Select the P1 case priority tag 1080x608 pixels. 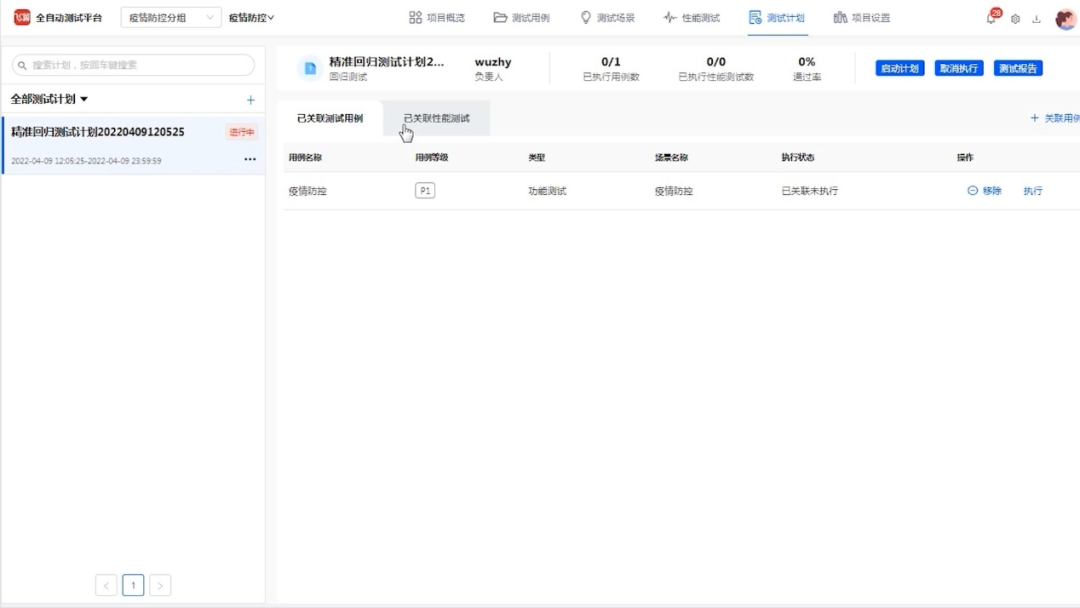click(424, 190)
